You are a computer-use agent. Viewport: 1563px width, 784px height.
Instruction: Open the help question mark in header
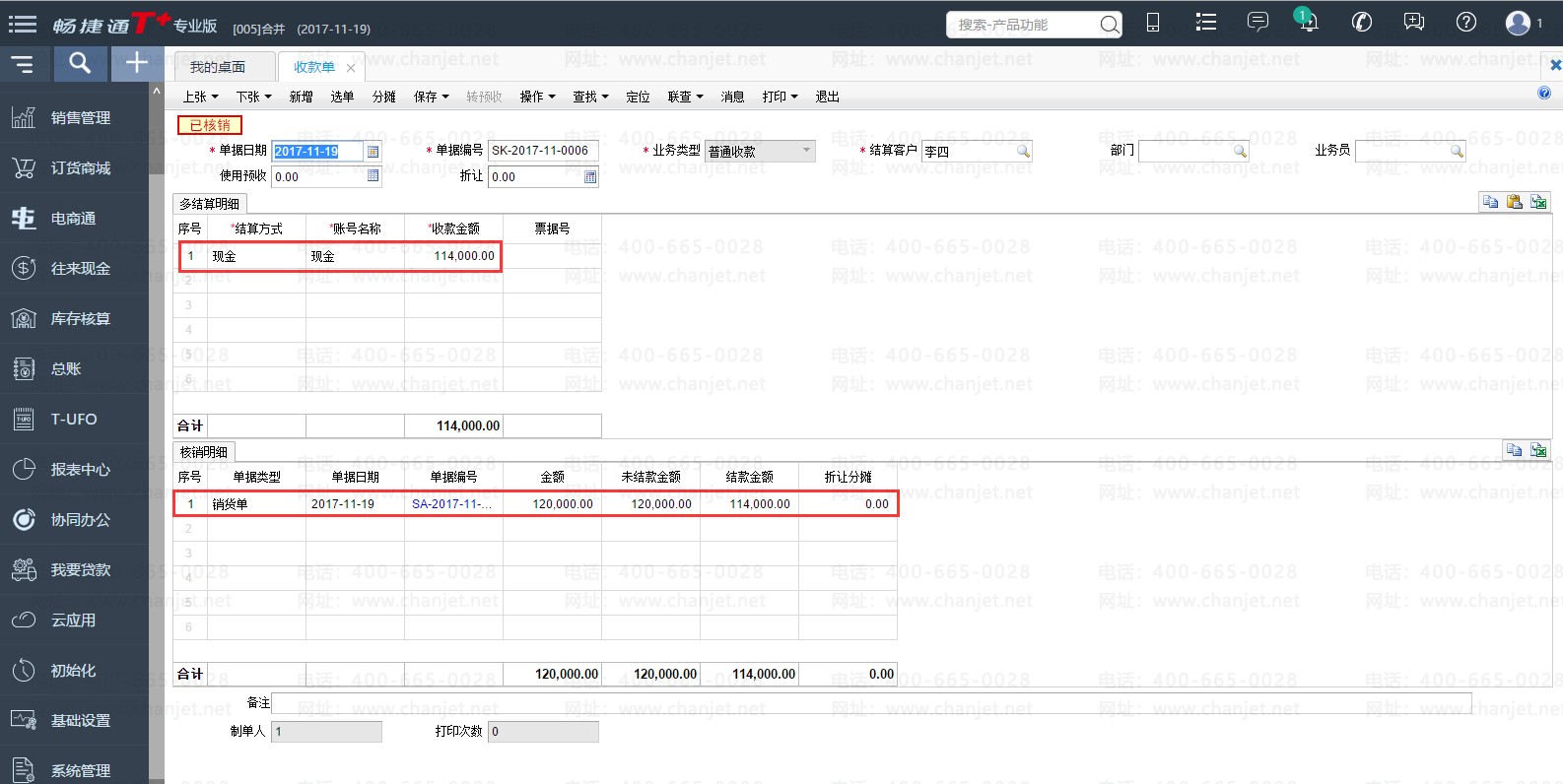[x=1466, y=23]
